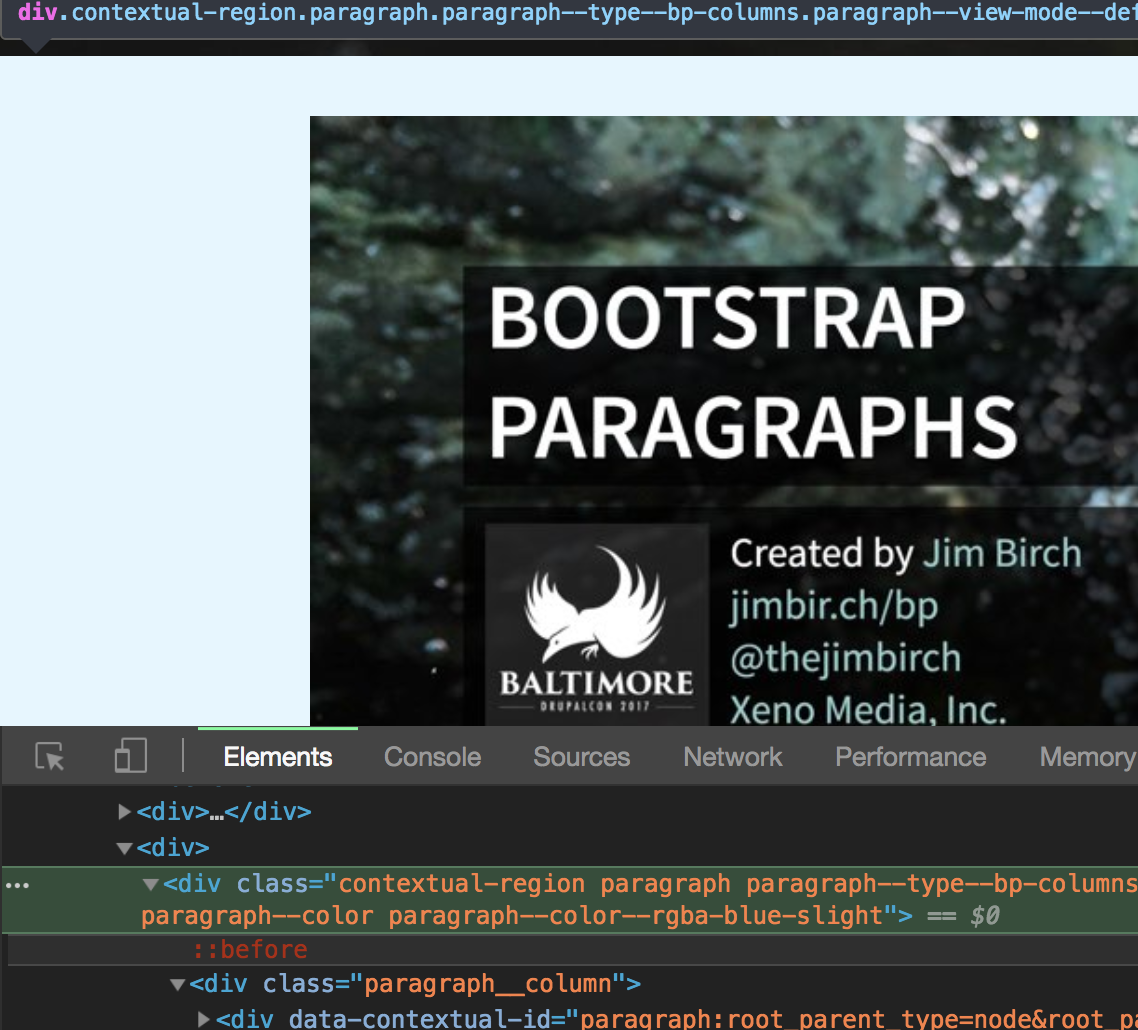Switch to the Memory tab

[1087, 757]
